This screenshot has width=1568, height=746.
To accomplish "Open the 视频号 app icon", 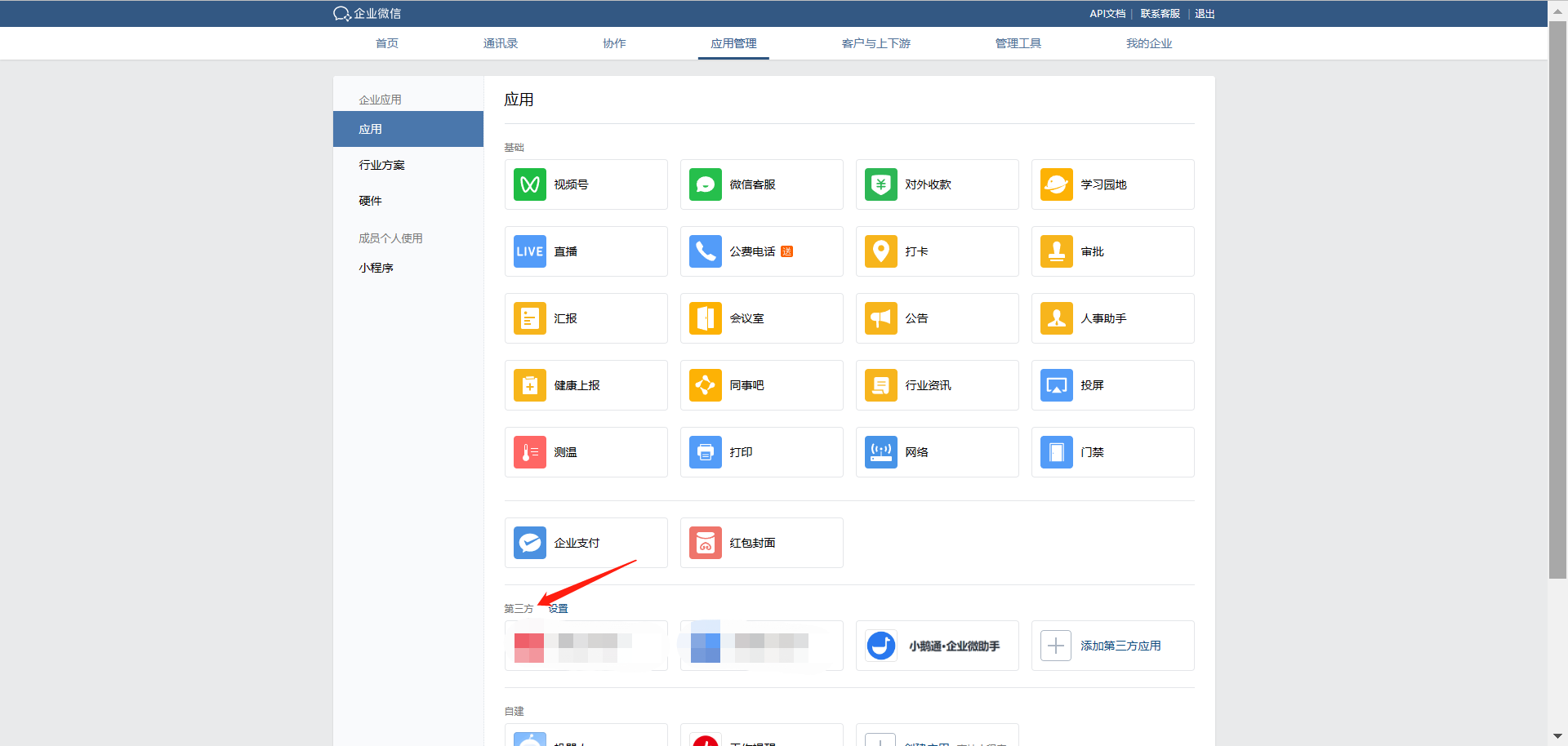I will coord(530,184).
